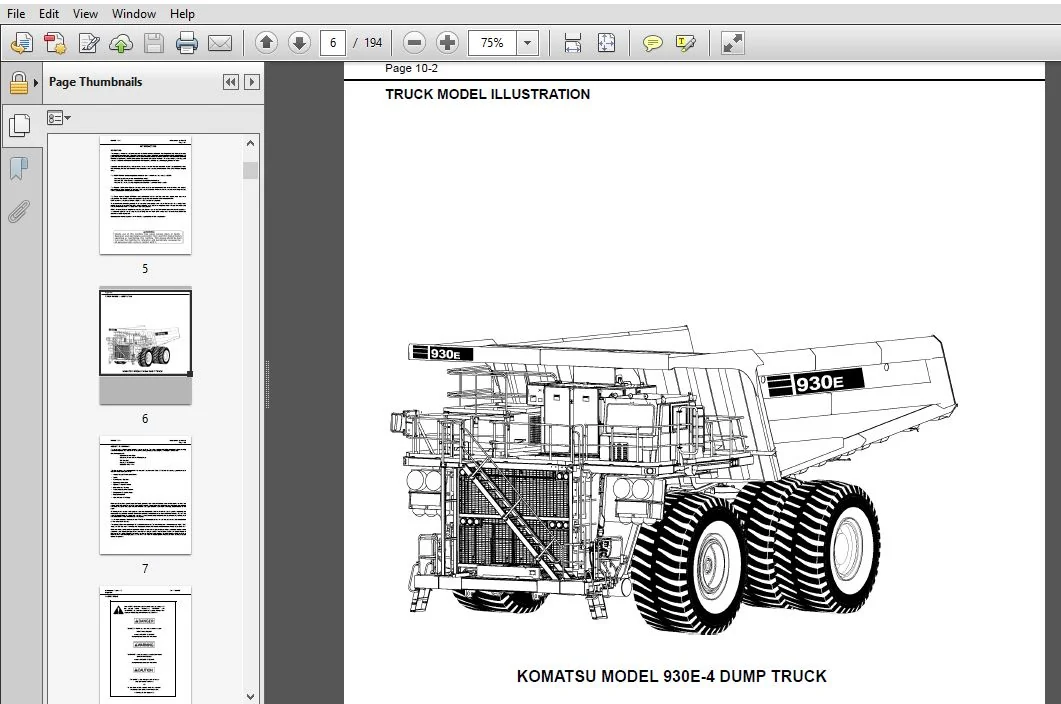This screenshot has height=704, width=1061.
Task: Click the thumbnail scrollbar up arrow
Action: pos(250,144)
